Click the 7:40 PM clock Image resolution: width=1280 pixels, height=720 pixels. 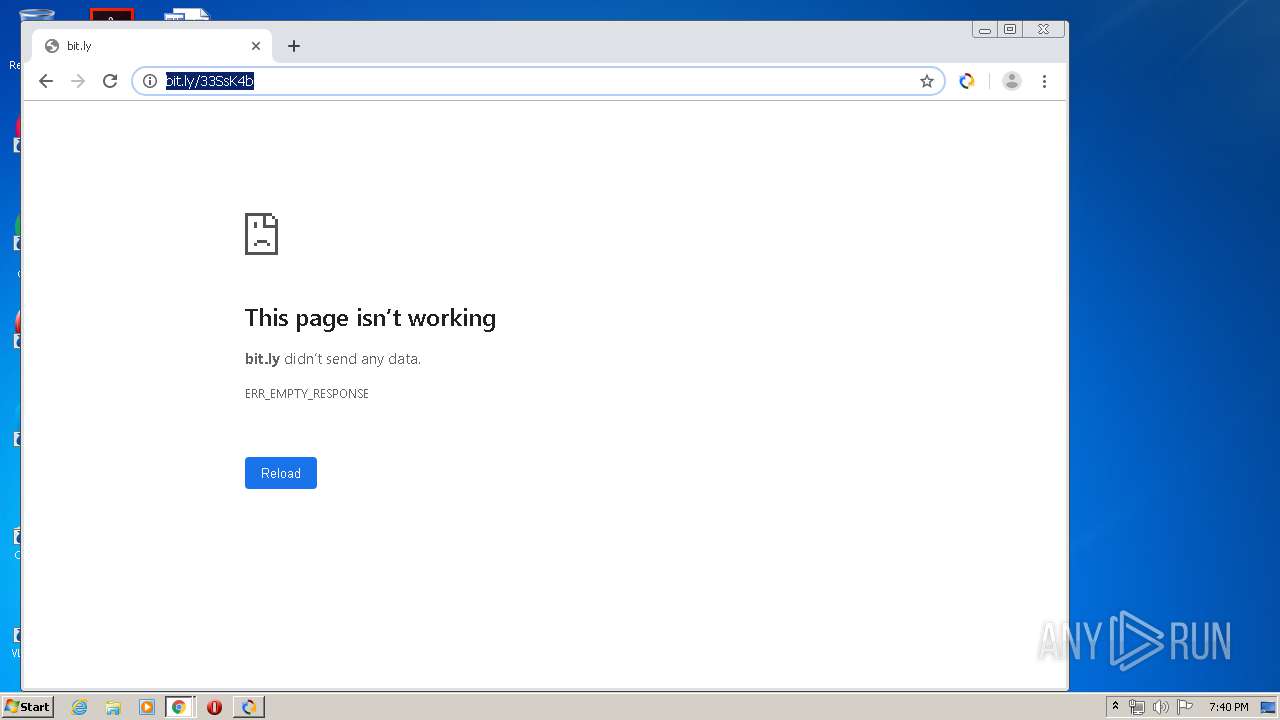(1228, 707)
